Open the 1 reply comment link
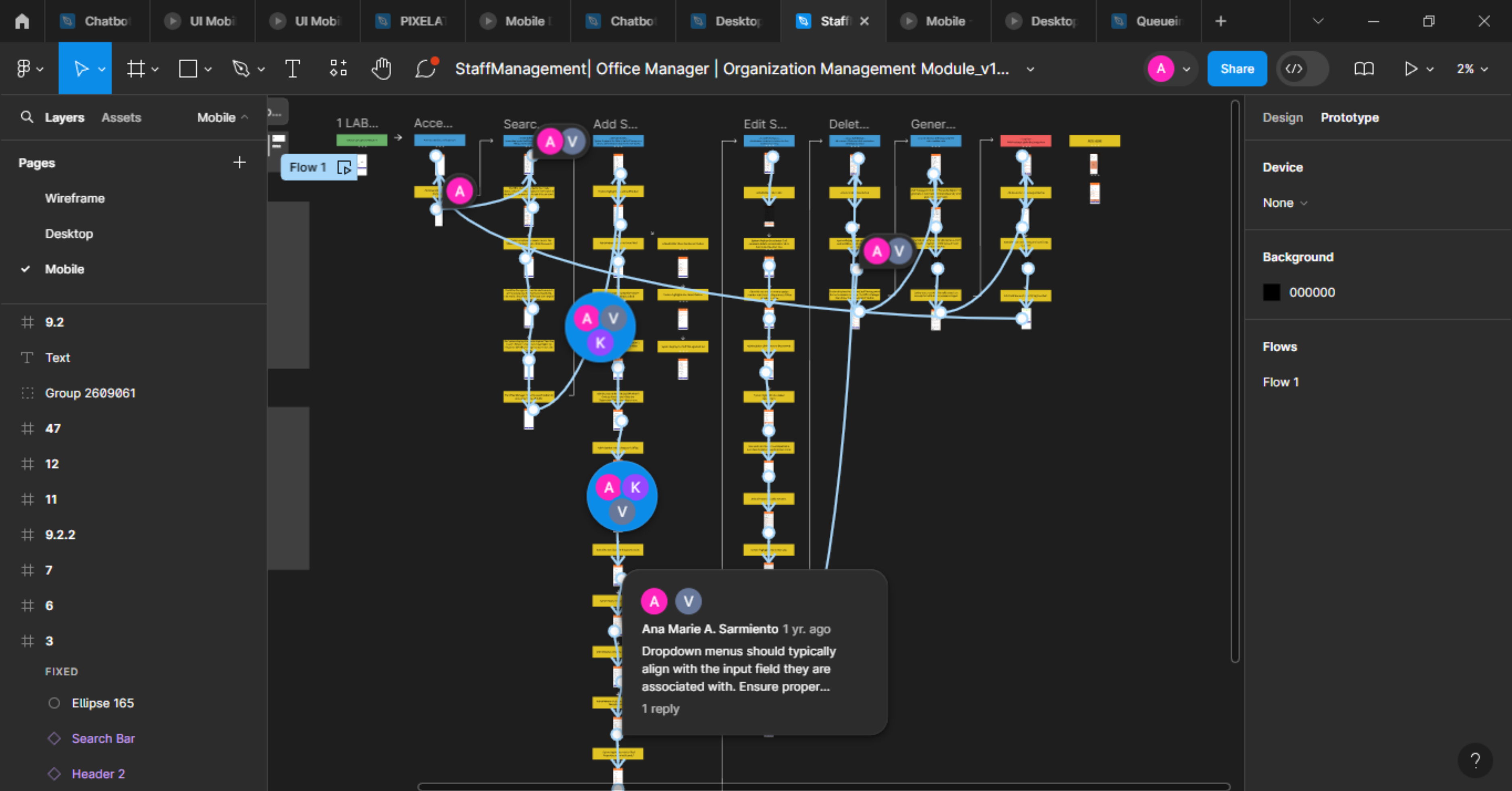Viewport: 1512px width, 791px height. (x=660, y=708)
